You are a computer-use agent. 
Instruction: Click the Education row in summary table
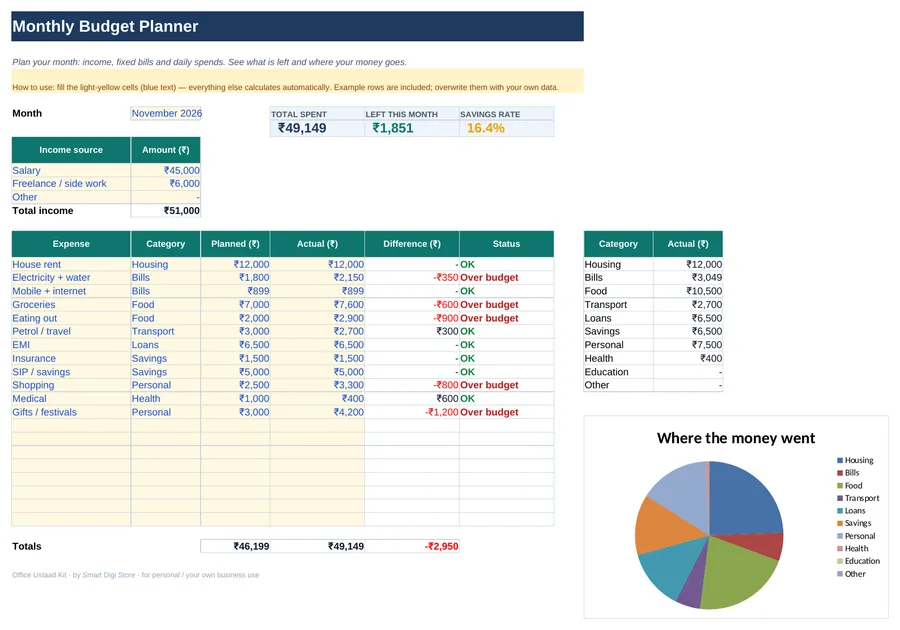[x=653, y=372]
